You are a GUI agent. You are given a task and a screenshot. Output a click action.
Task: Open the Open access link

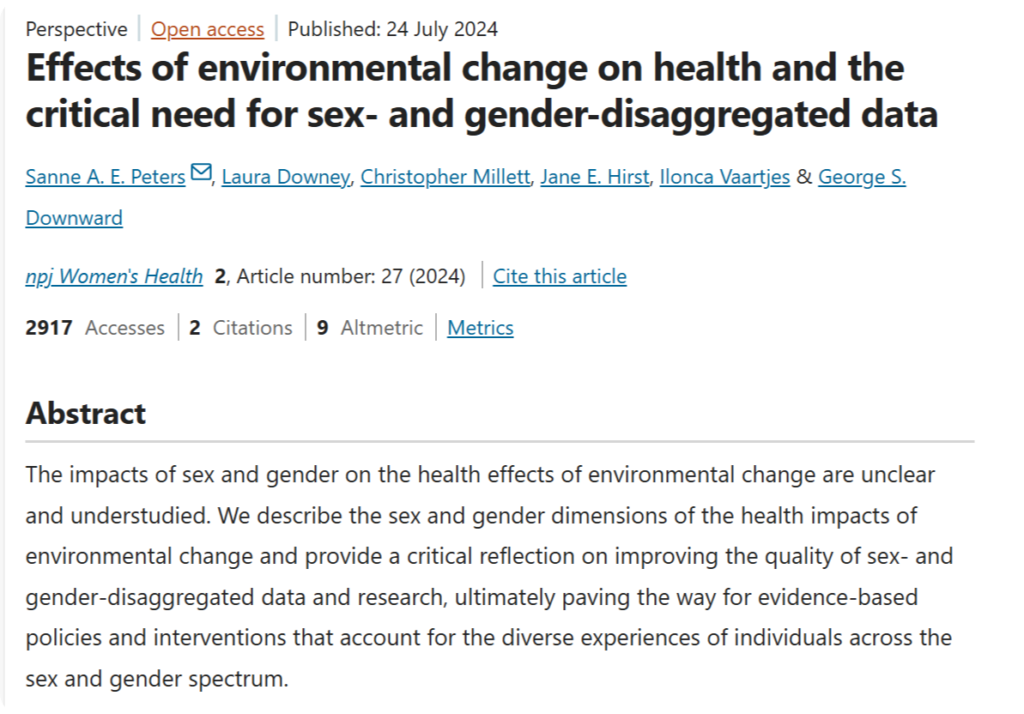tap(207, 29)
